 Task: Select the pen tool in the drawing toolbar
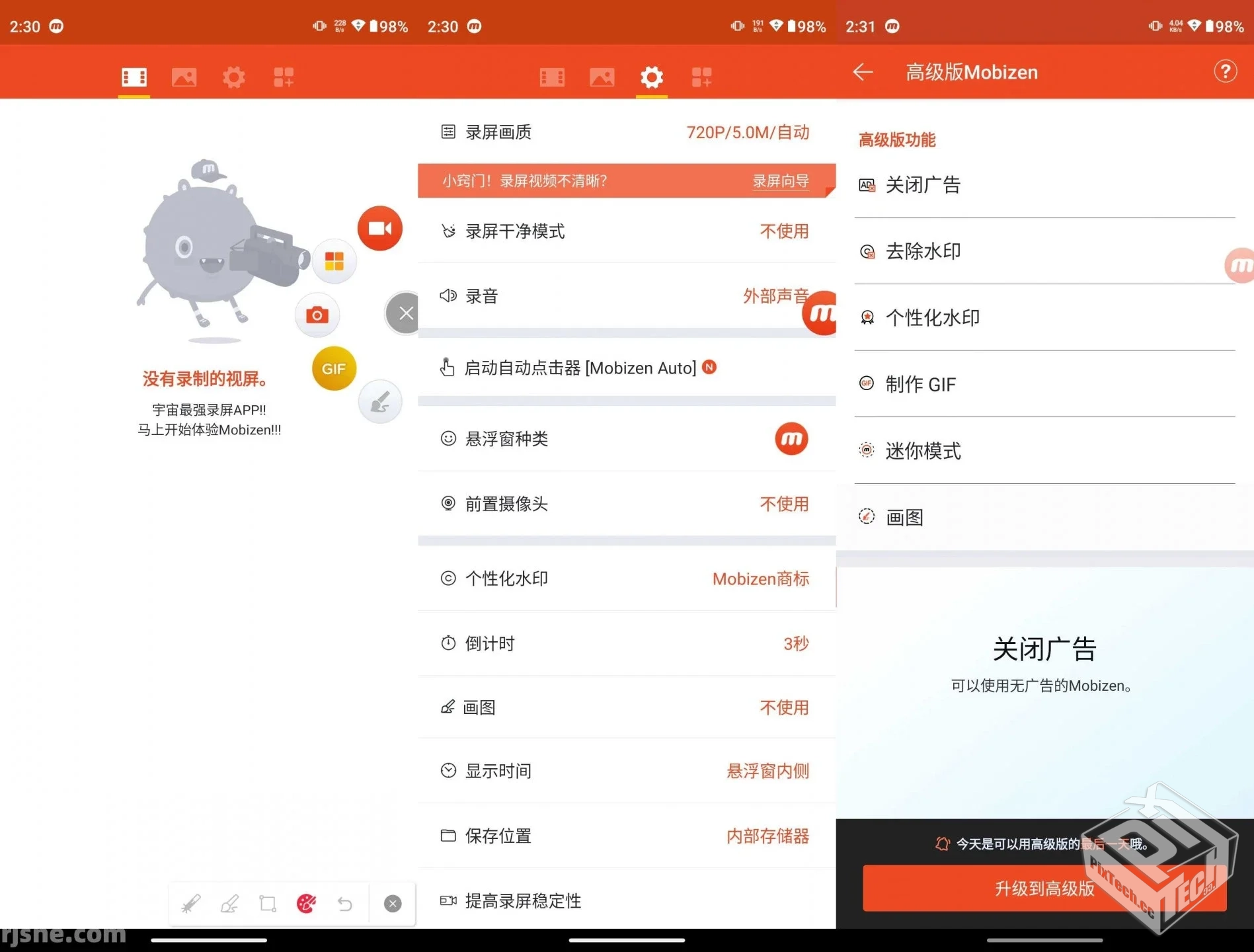click(191, 903)
